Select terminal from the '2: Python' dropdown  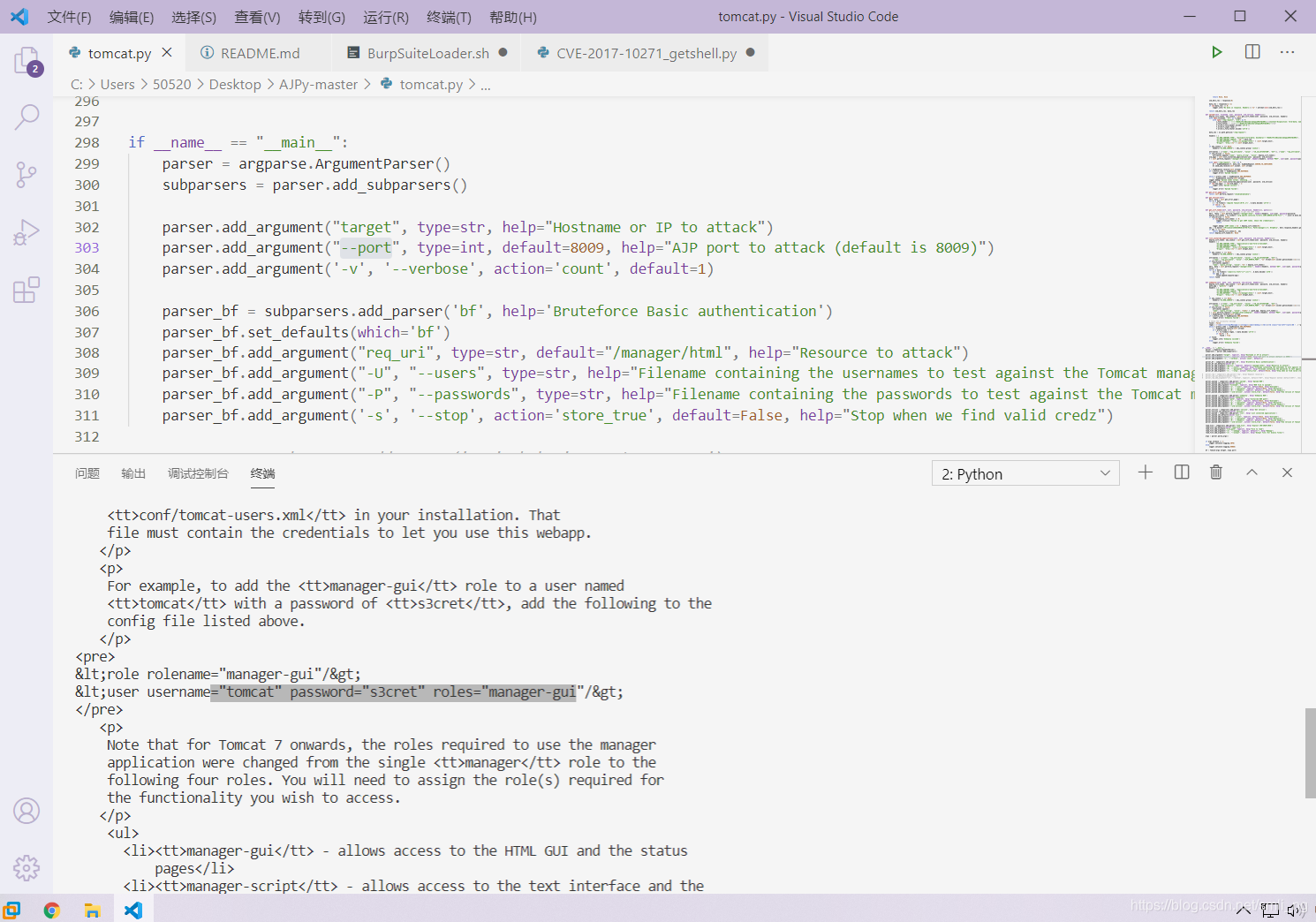(x=1025, y=474)
